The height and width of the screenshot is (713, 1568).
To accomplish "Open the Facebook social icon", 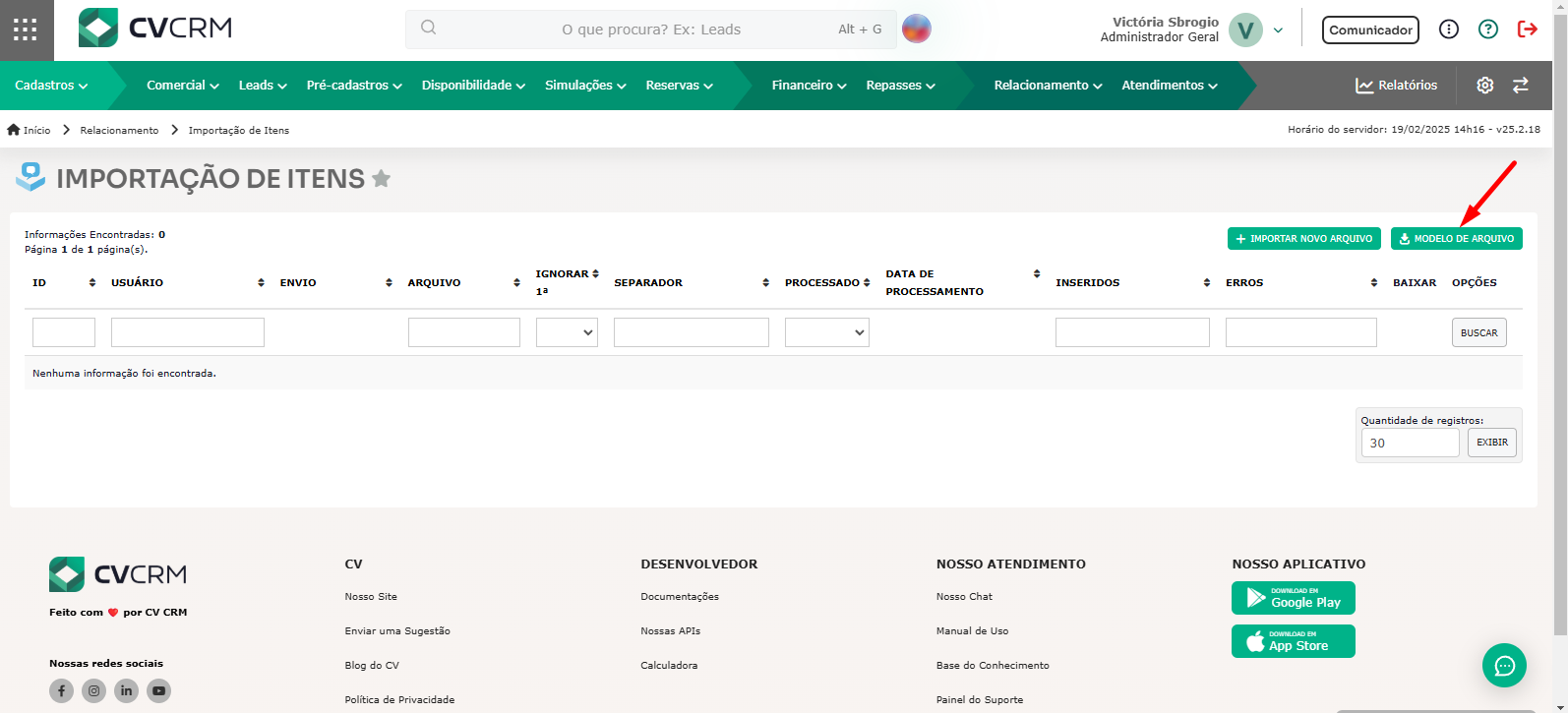I will pos(61,690).
